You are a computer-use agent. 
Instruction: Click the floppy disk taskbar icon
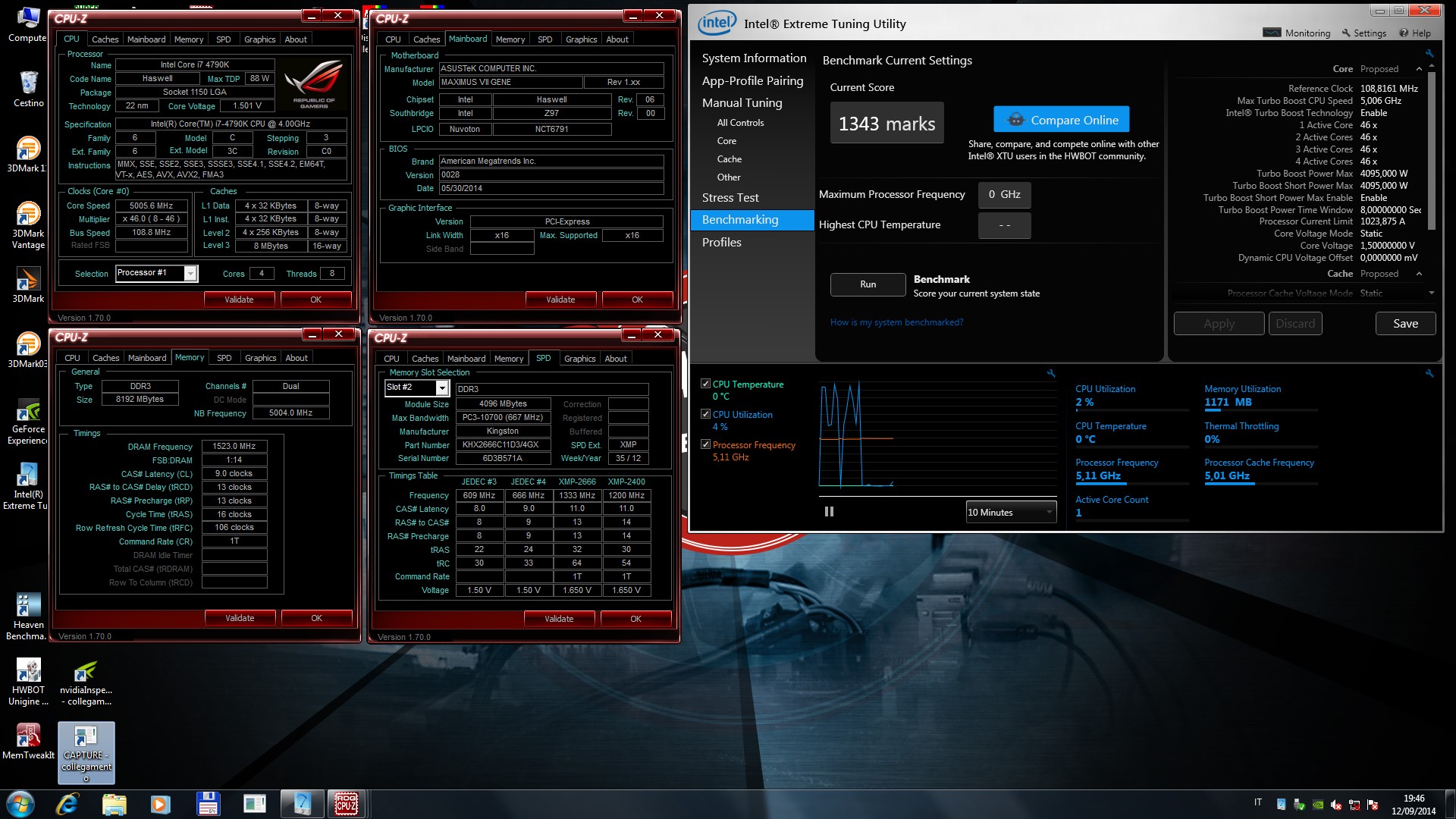(x=208, y=804)
